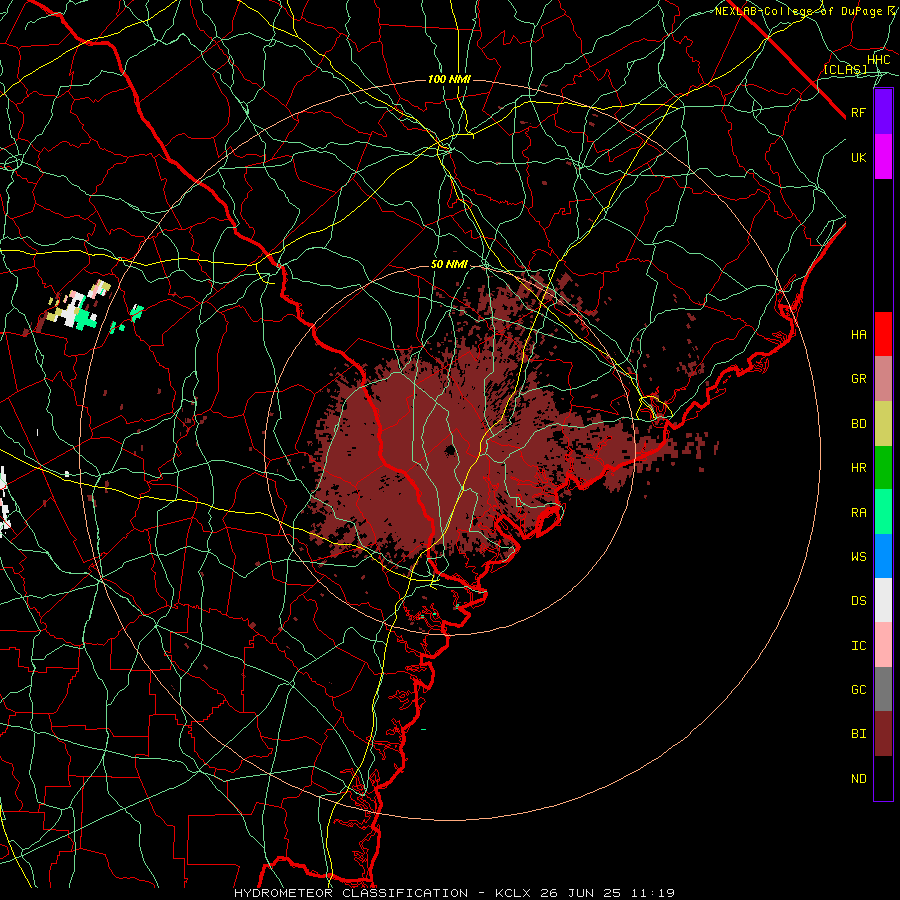Click the ND legend label
Image resolution: width=900 pixels, height=900 pixels.
pos(859,779)
